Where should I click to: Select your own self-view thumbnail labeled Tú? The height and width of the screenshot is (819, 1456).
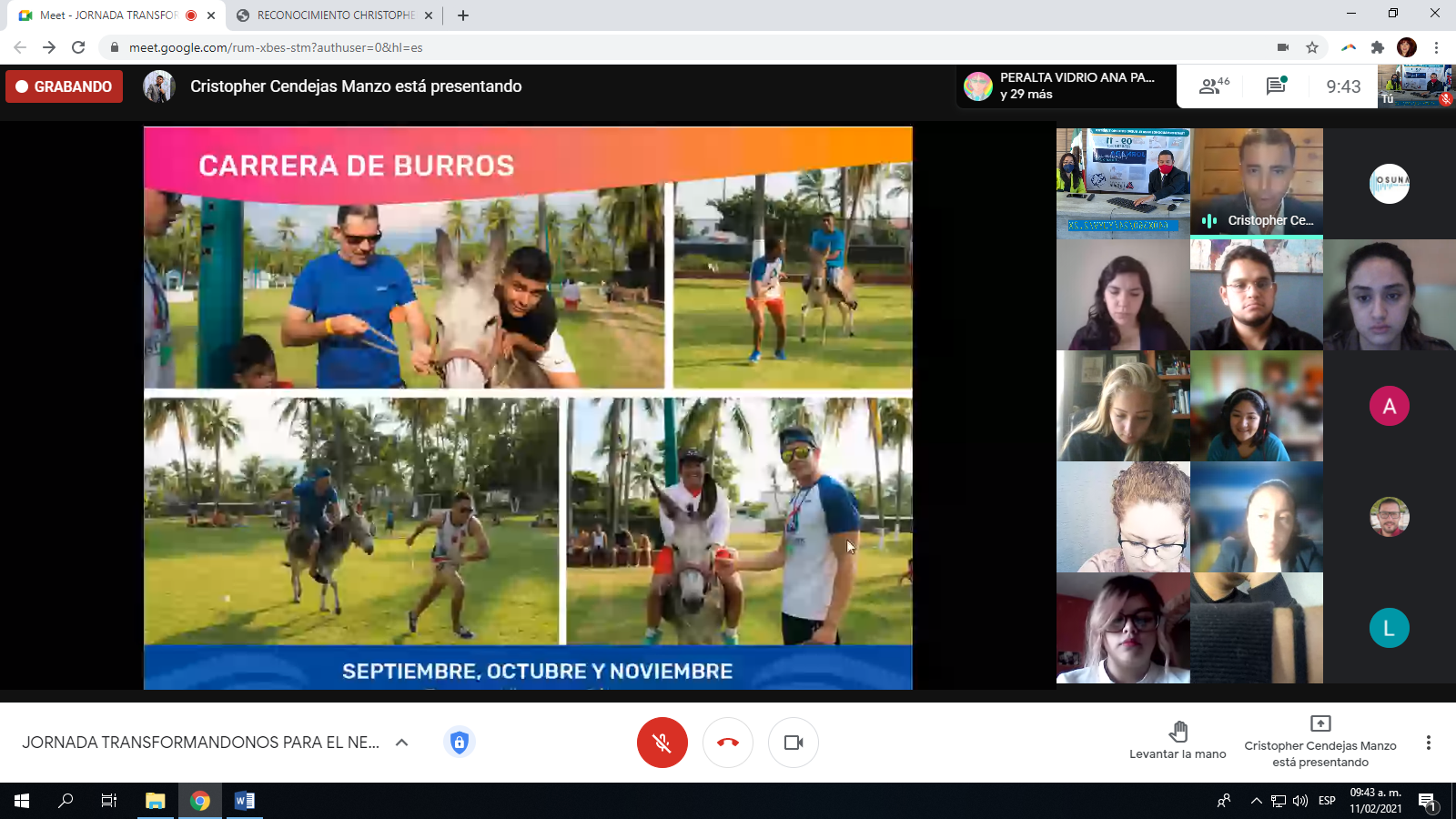click(1416, 86)
